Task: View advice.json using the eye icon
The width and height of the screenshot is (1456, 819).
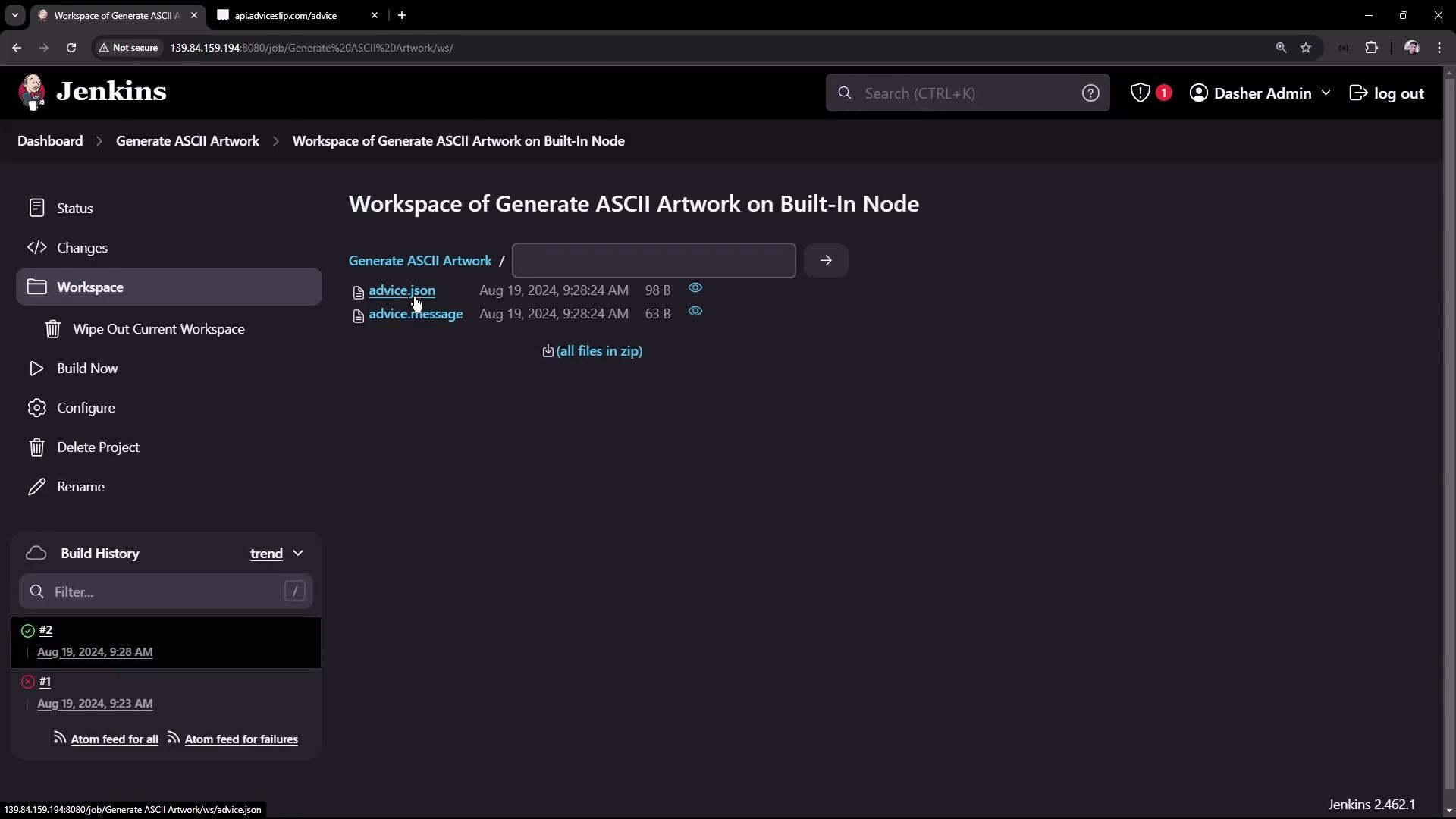Action: [x=695, y=288]
